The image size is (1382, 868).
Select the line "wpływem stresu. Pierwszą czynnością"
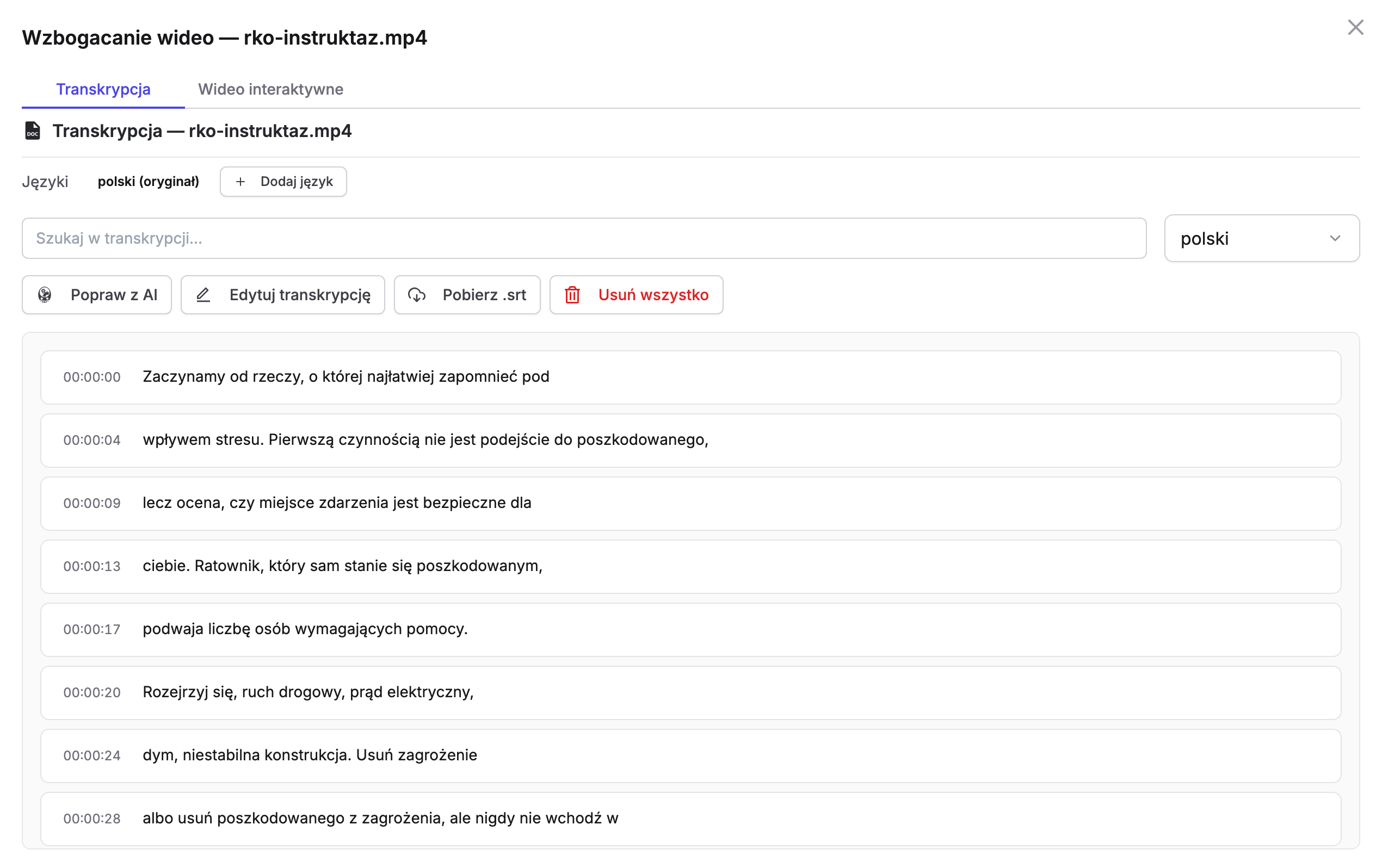690,440
